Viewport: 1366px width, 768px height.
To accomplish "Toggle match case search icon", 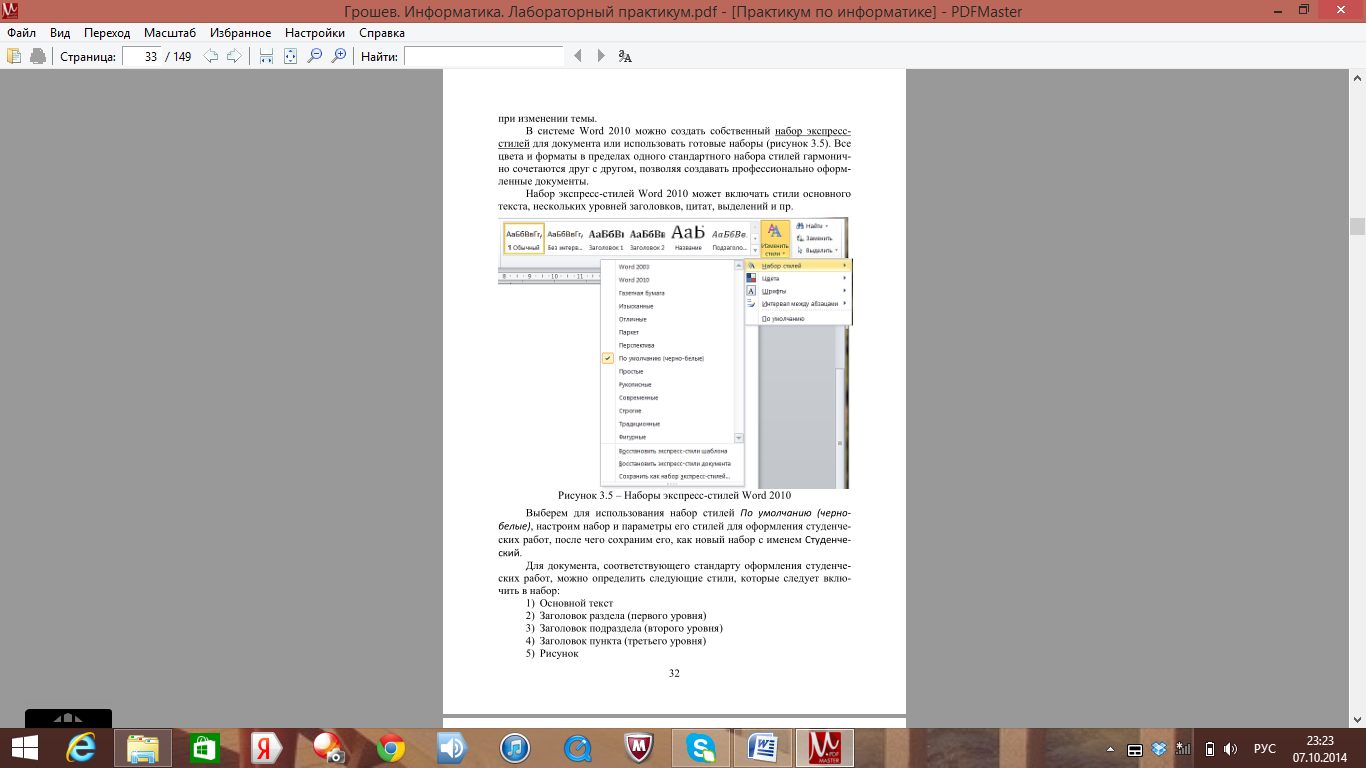I will pos(625,56).
